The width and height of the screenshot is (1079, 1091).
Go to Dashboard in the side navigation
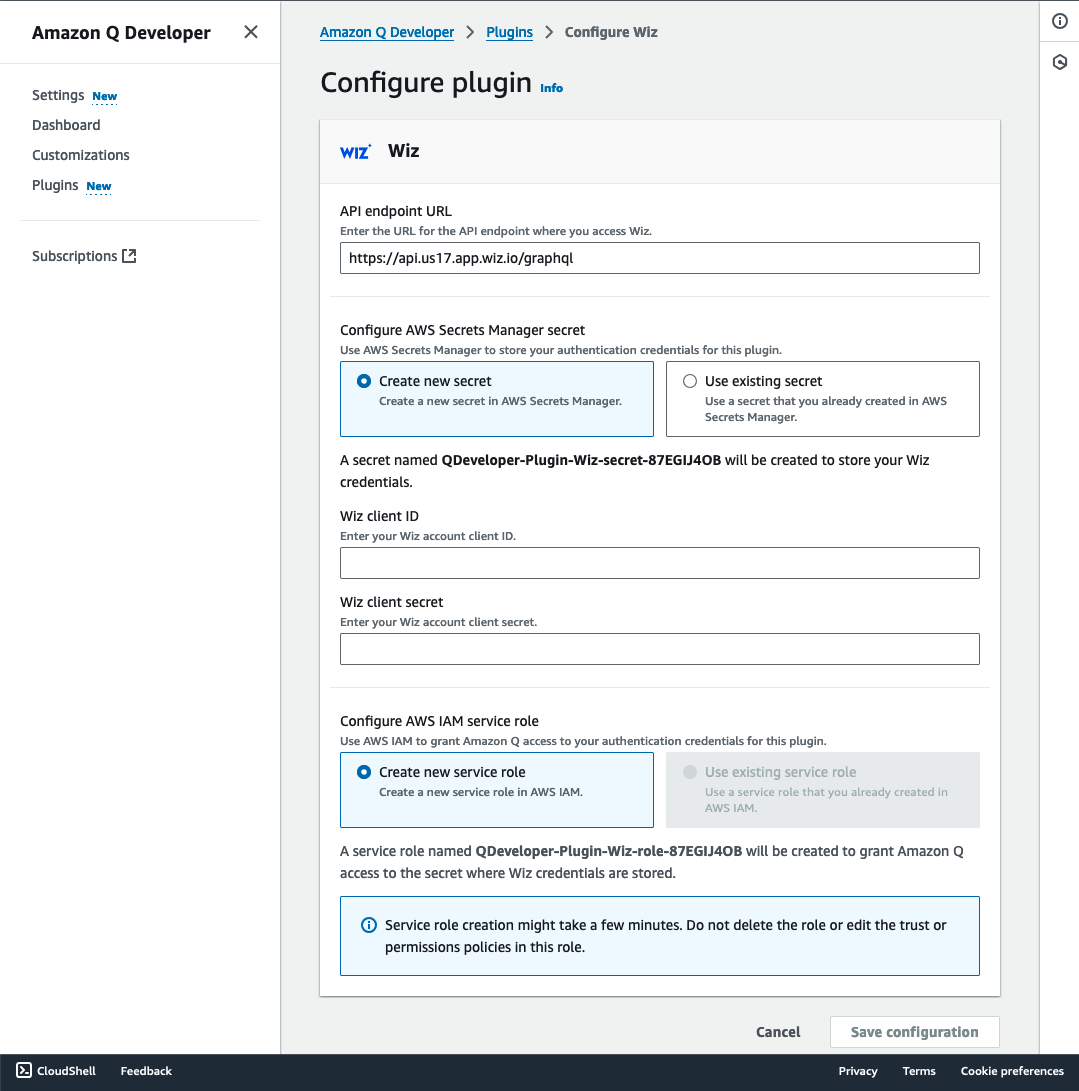(x=66, y=125)
